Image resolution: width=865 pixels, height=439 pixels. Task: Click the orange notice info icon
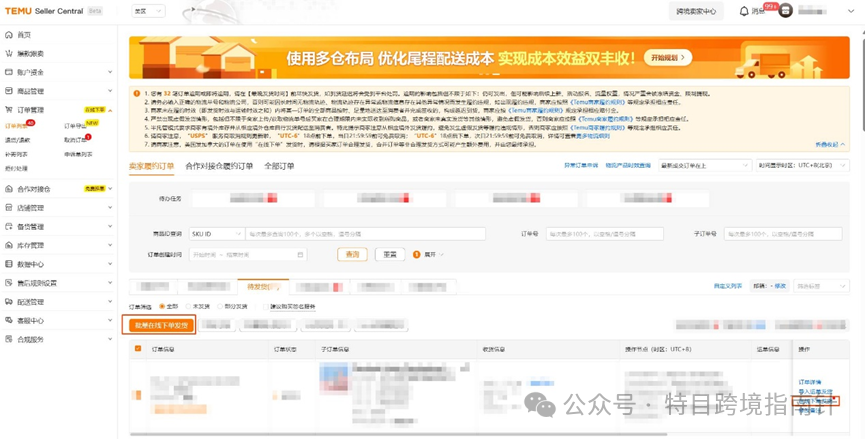click(137, 94)
